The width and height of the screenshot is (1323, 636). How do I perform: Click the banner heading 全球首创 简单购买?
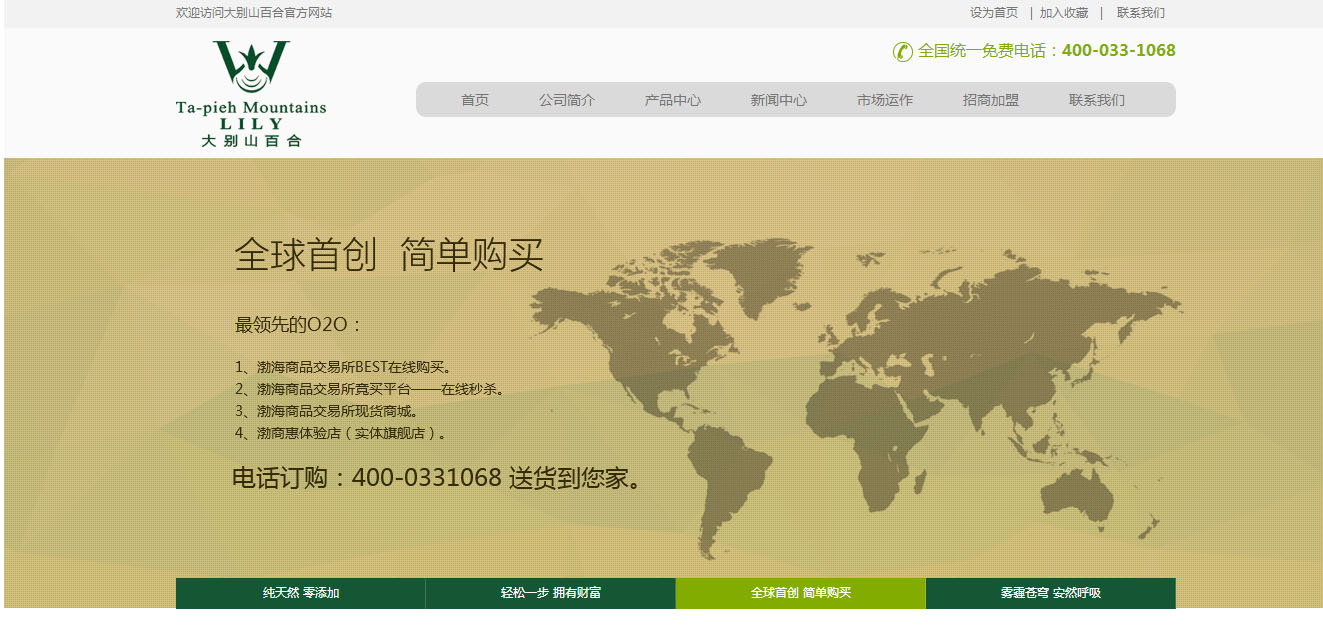click(389, 256)
